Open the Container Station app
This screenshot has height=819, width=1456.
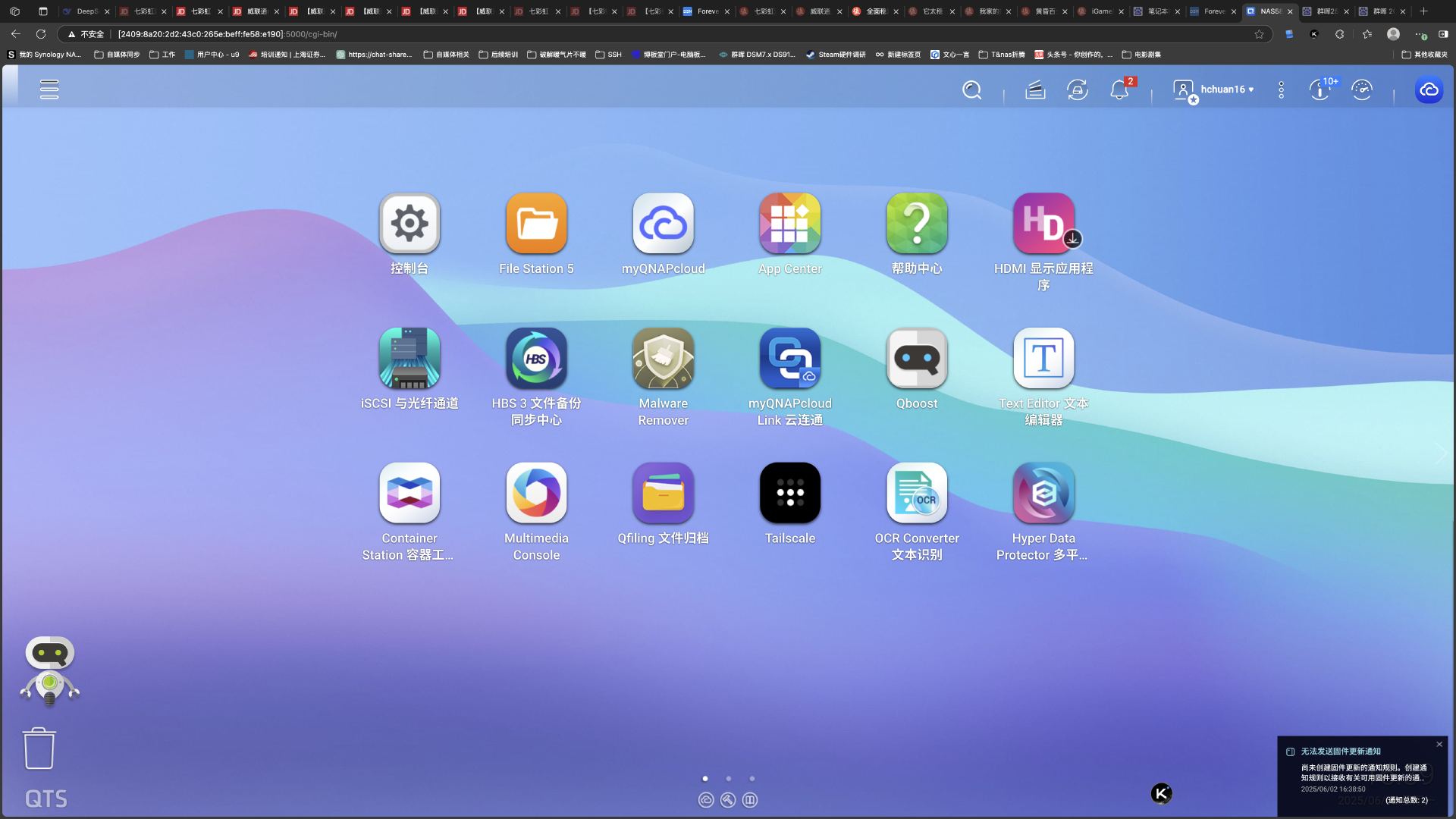(x=409, y=493)
